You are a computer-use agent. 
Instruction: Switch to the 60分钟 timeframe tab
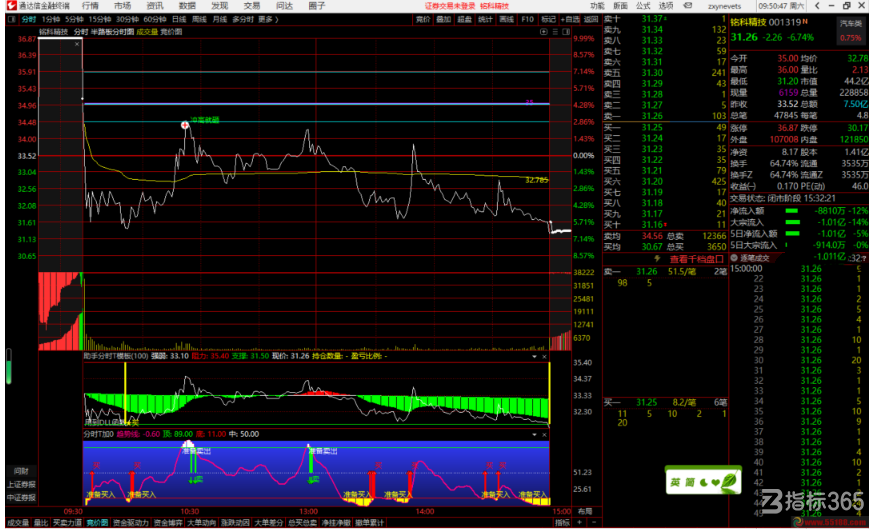pos(155,19)
